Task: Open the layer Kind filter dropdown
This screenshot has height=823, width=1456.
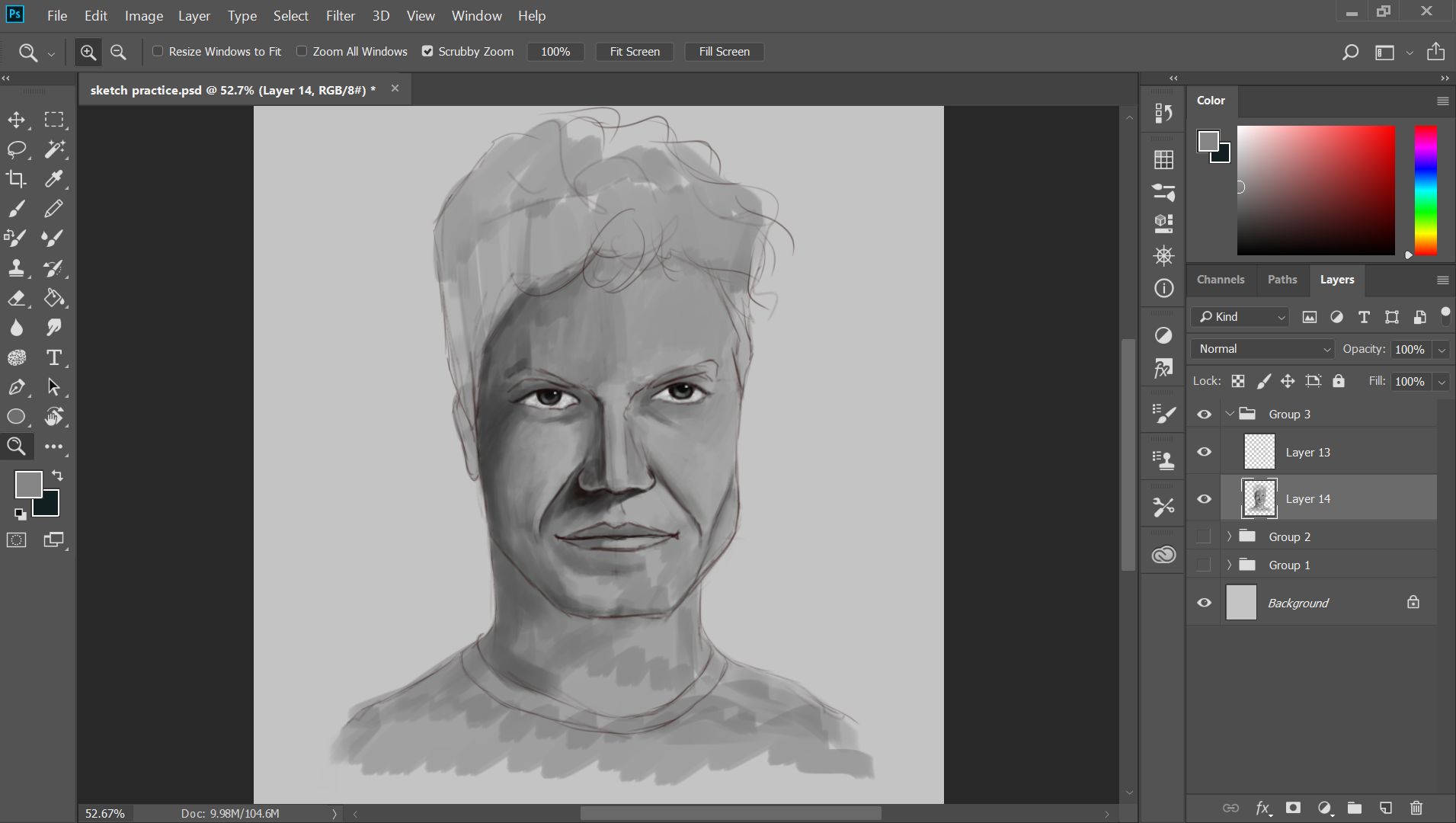Action: pyautogui.click(x=1241, y=317)
